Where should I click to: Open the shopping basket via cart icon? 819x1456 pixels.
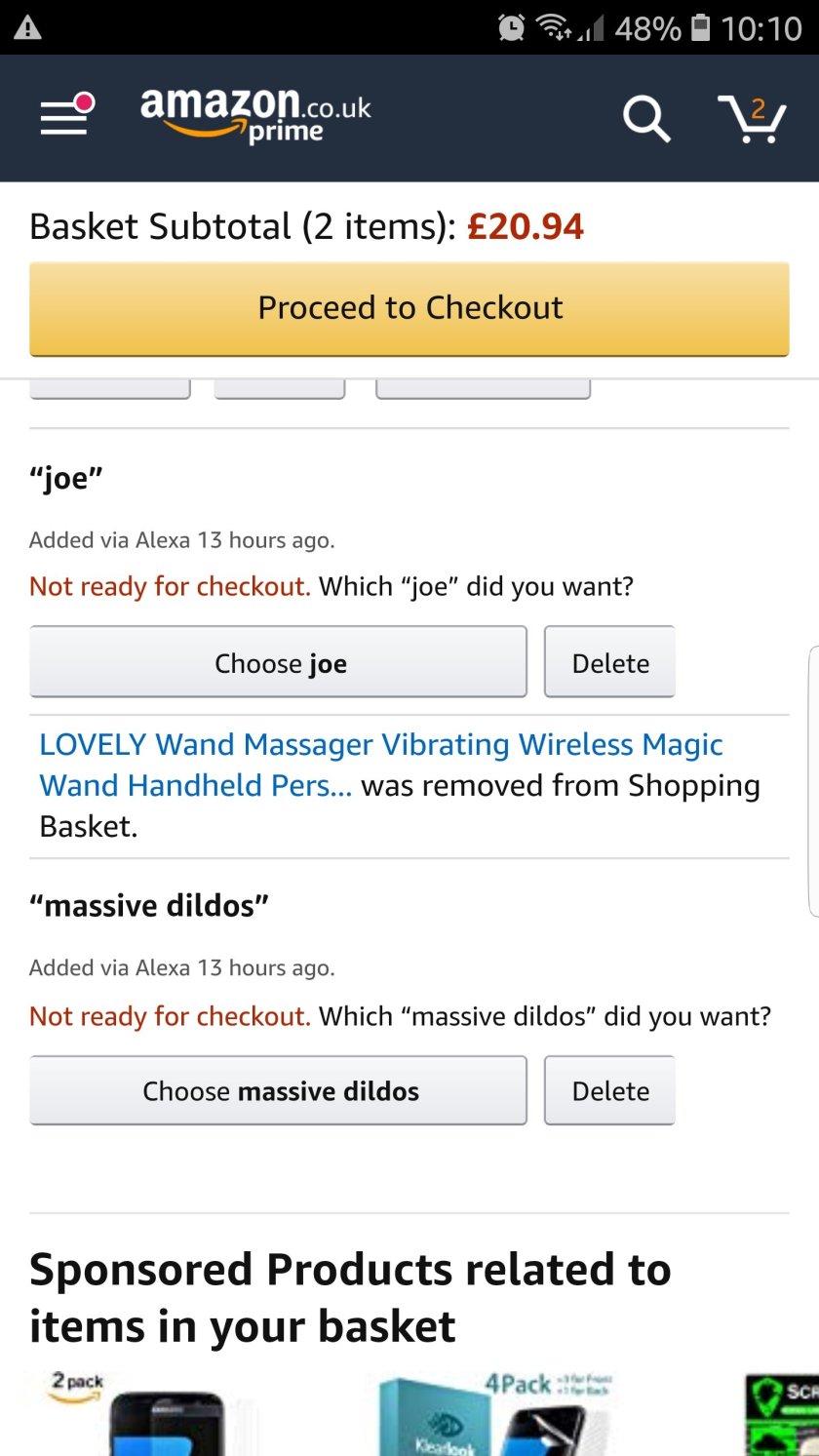(x=753, y=122)
